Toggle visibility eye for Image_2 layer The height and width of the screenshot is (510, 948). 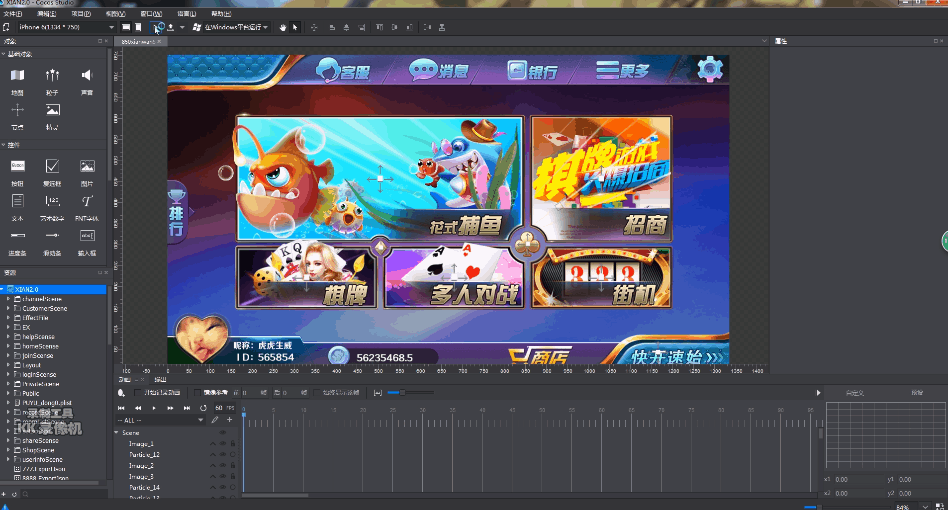222,466
